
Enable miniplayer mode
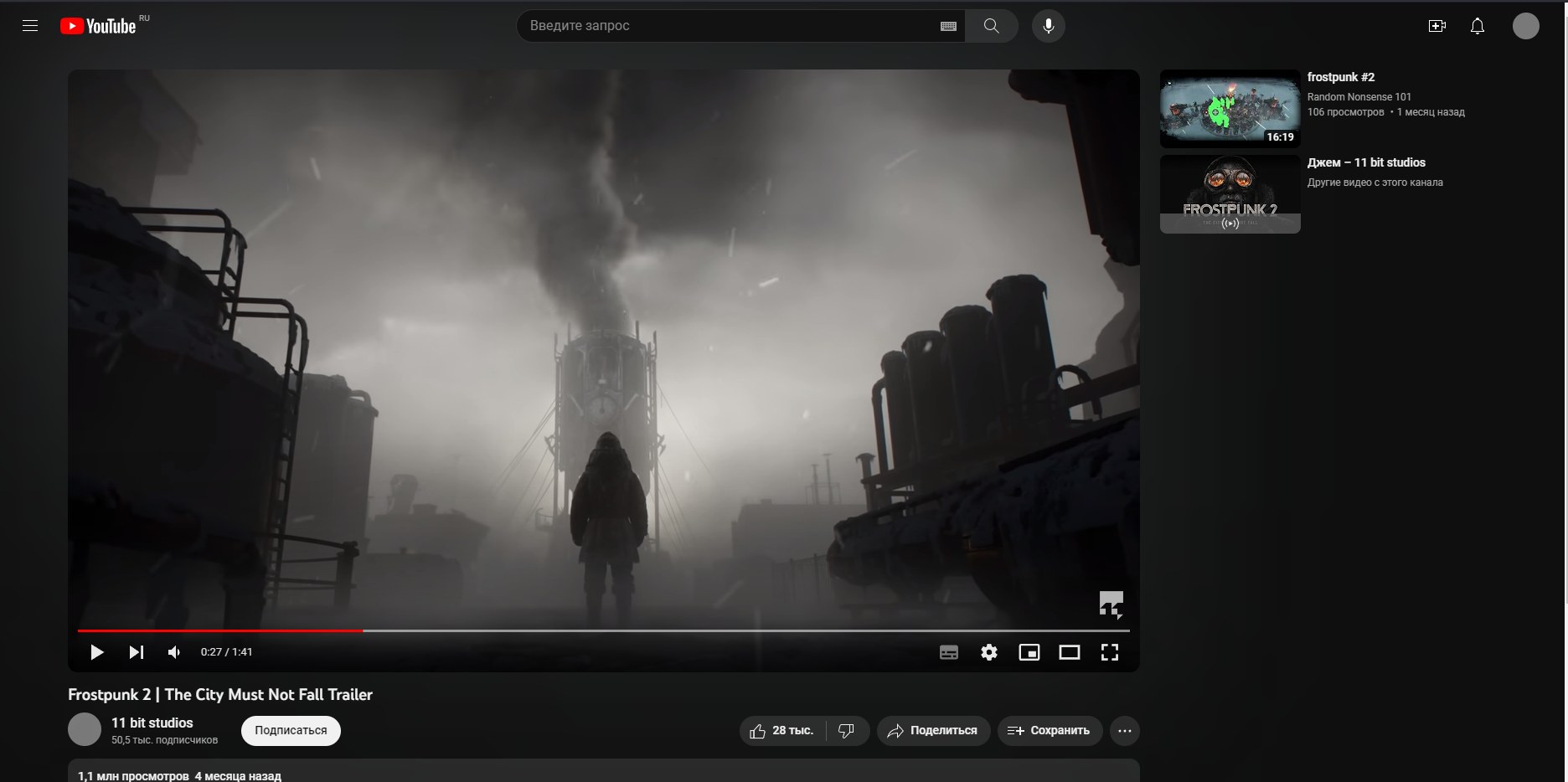coord(1029,652)
